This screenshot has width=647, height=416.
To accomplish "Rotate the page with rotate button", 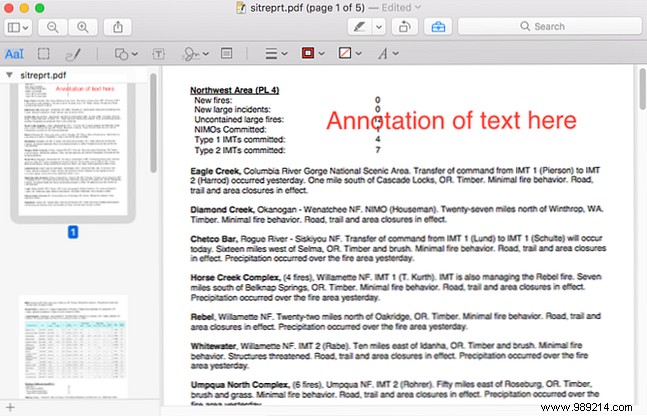I will tap(404, 27).
